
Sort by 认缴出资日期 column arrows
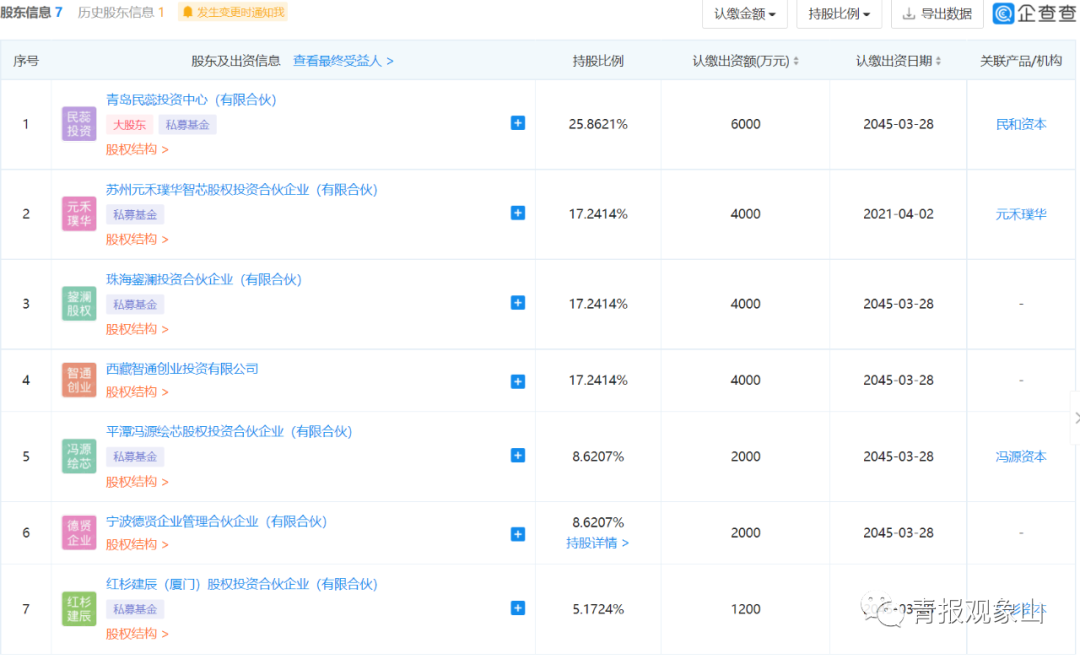(x=938, y=61)
